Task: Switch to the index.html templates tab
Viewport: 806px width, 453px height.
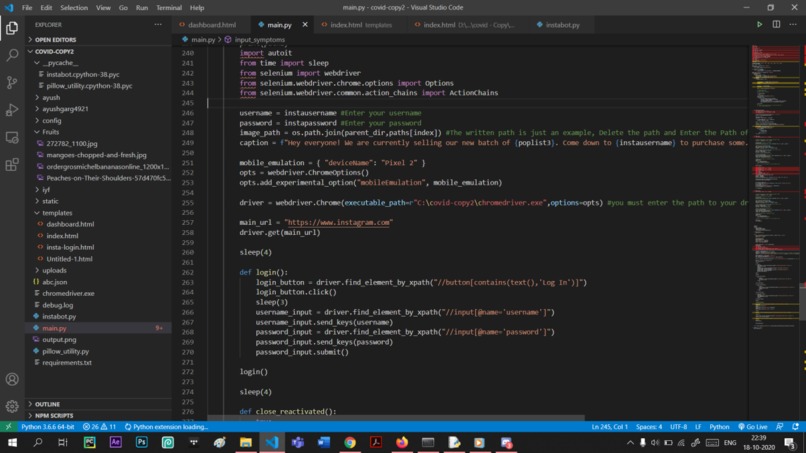Action: 360,25
